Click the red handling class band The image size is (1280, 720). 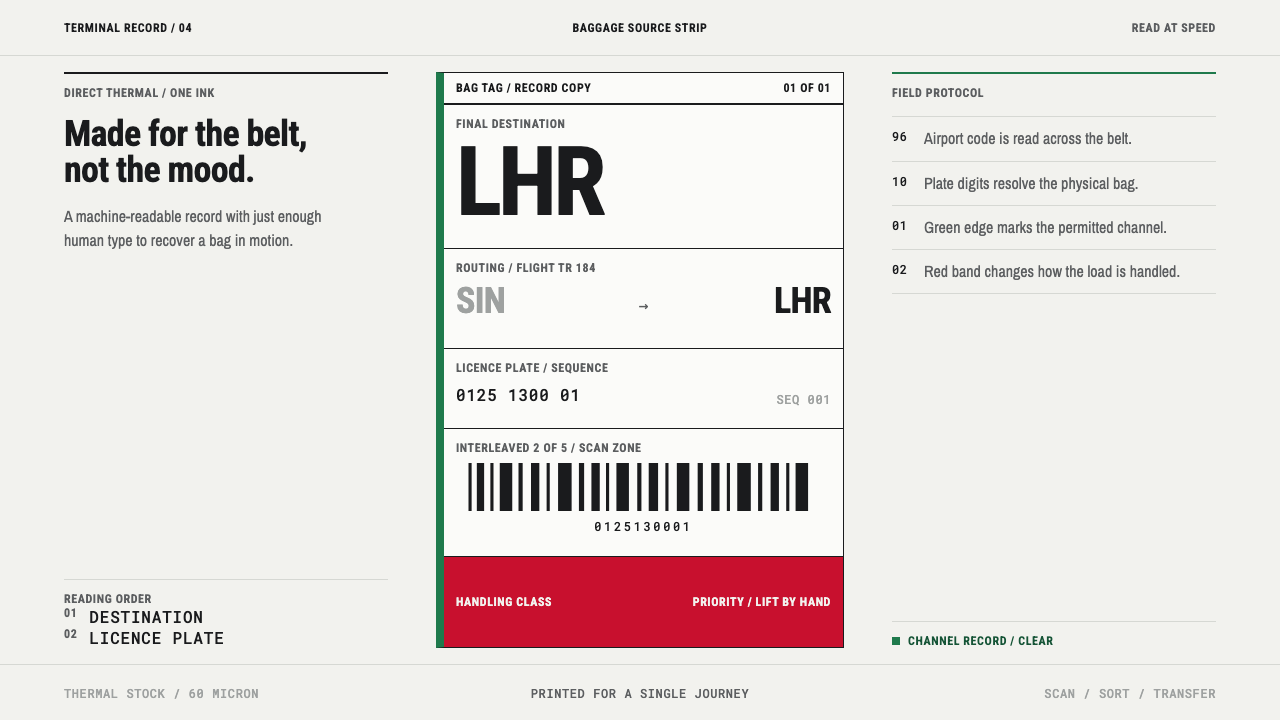pyautogui.click(x=643, y=602)
